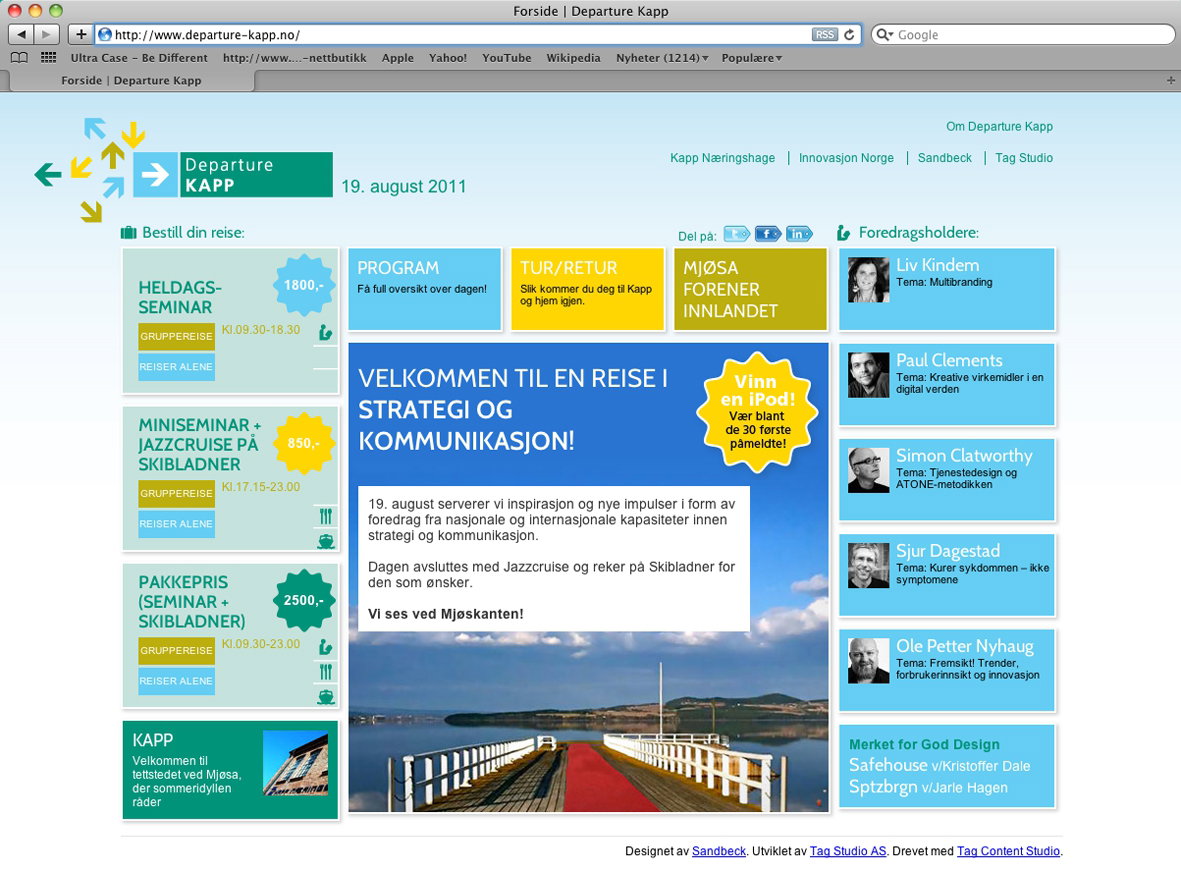Click the speaker icon in Heldagsseminar card
The height and width of the screenshot is (871, 1181).
pos(325,332)
